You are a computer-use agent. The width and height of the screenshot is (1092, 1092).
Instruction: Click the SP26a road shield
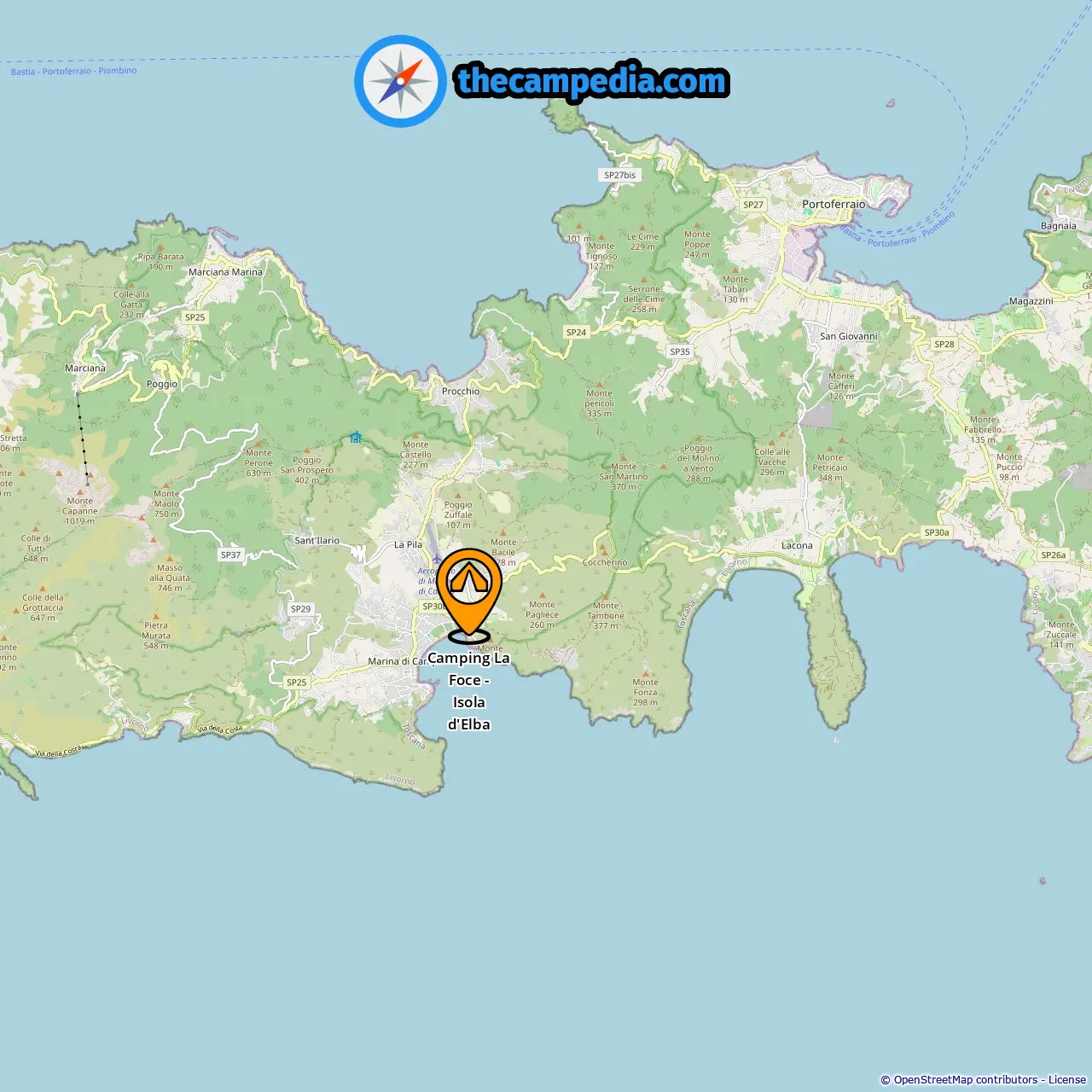click(x=1053, y=555)
